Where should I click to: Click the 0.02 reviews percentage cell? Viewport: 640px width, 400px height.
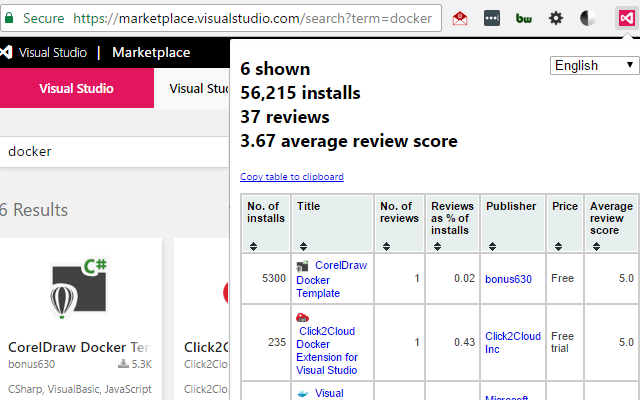[452, 278]
